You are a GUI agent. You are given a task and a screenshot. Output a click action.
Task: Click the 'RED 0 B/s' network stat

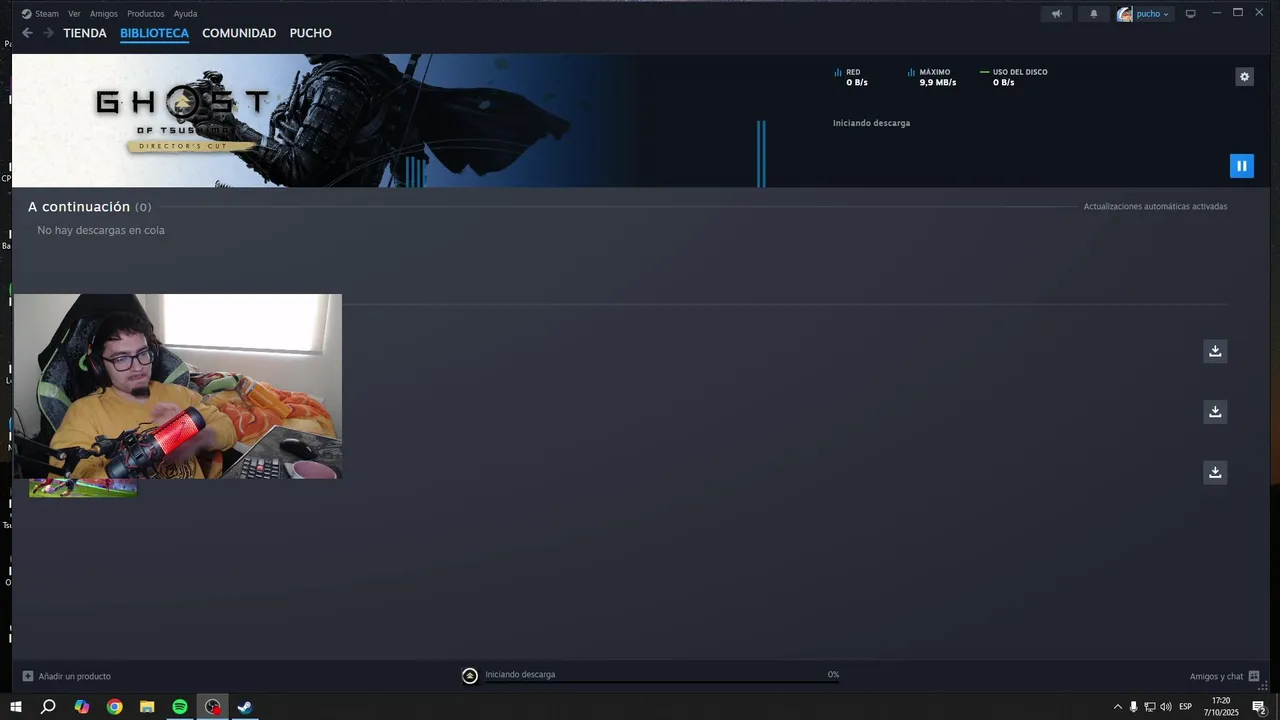point(851,77)
